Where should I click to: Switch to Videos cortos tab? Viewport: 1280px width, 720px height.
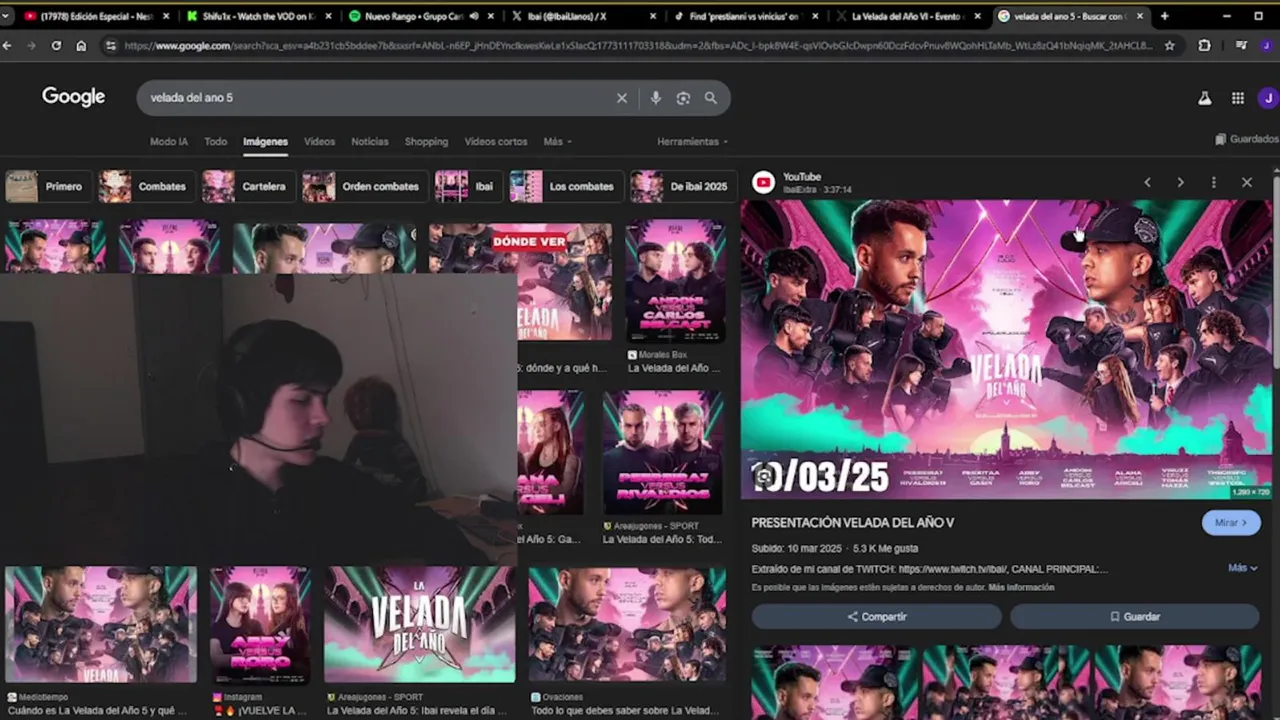[x=496, y=142]
